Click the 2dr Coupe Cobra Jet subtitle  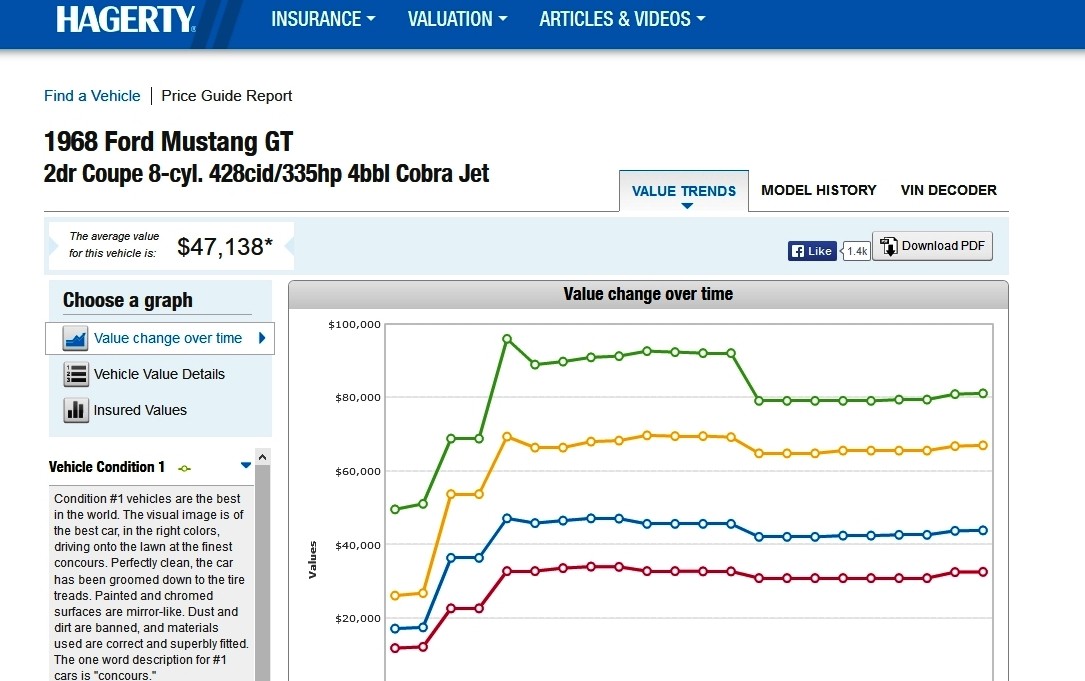pos(266,174)
